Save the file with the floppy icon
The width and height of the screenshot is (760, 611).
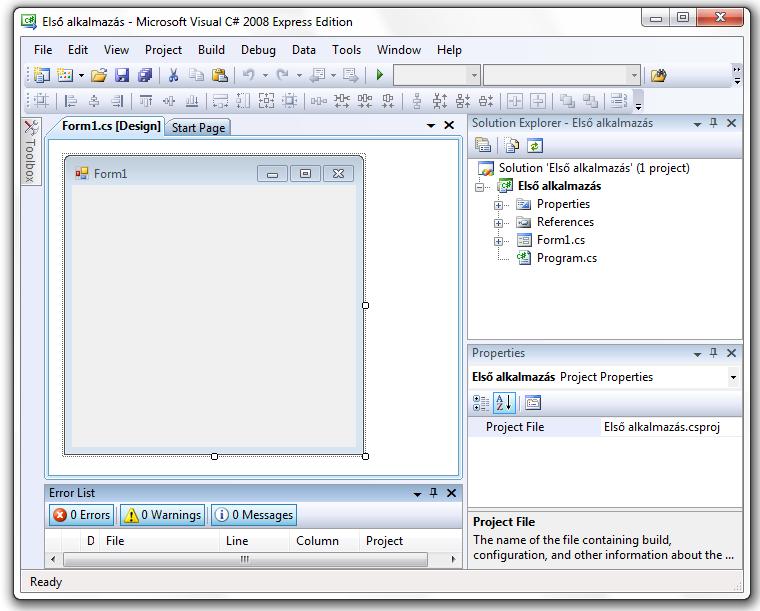pos(122,75)
